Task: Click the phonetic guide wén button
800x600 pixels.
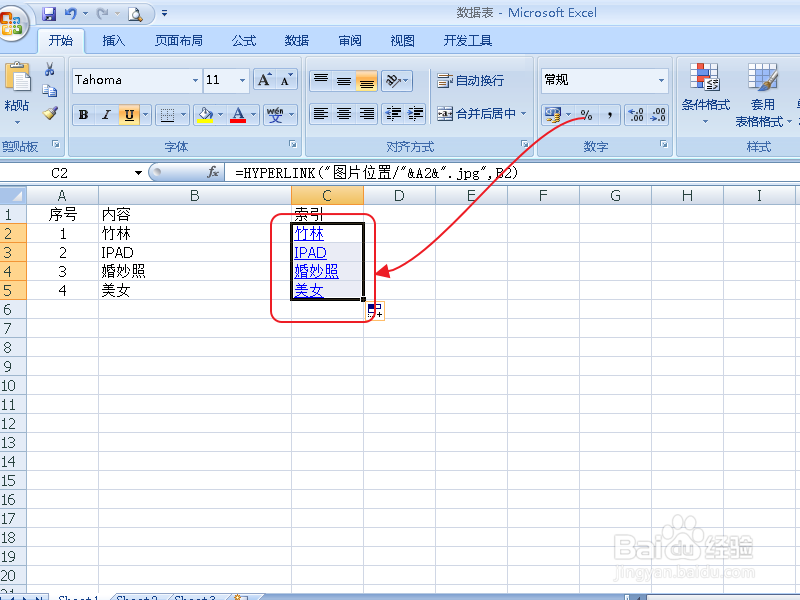Action: tap(276, 115)
